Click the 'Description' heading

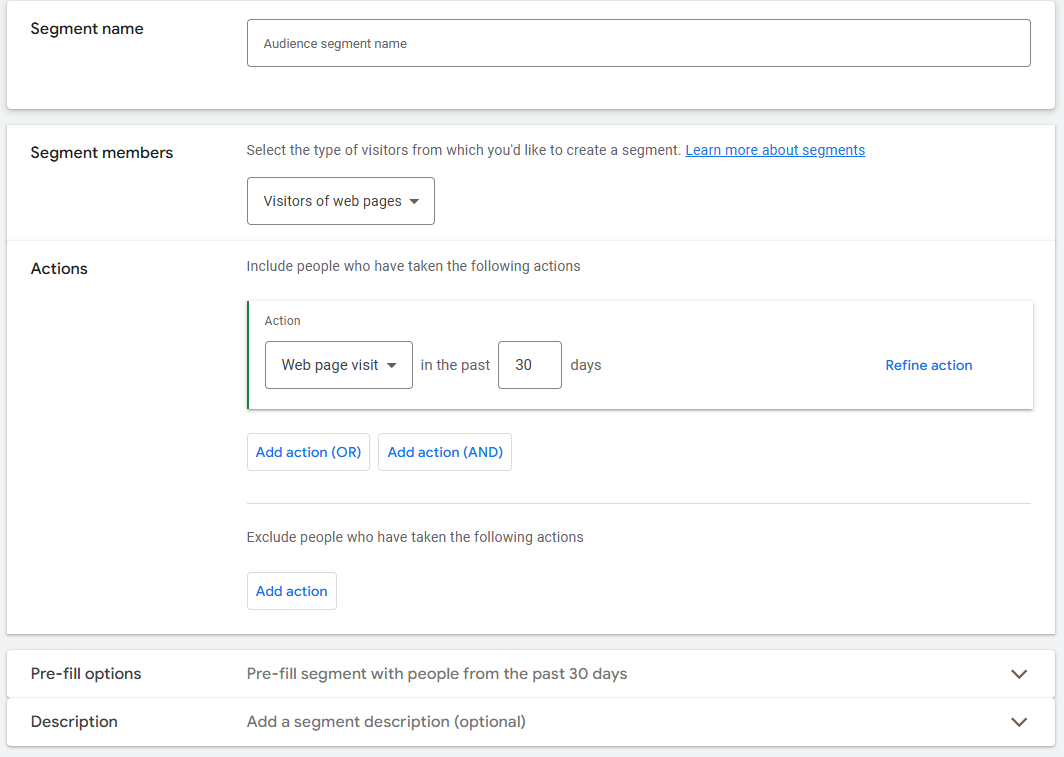pos(74,722)
